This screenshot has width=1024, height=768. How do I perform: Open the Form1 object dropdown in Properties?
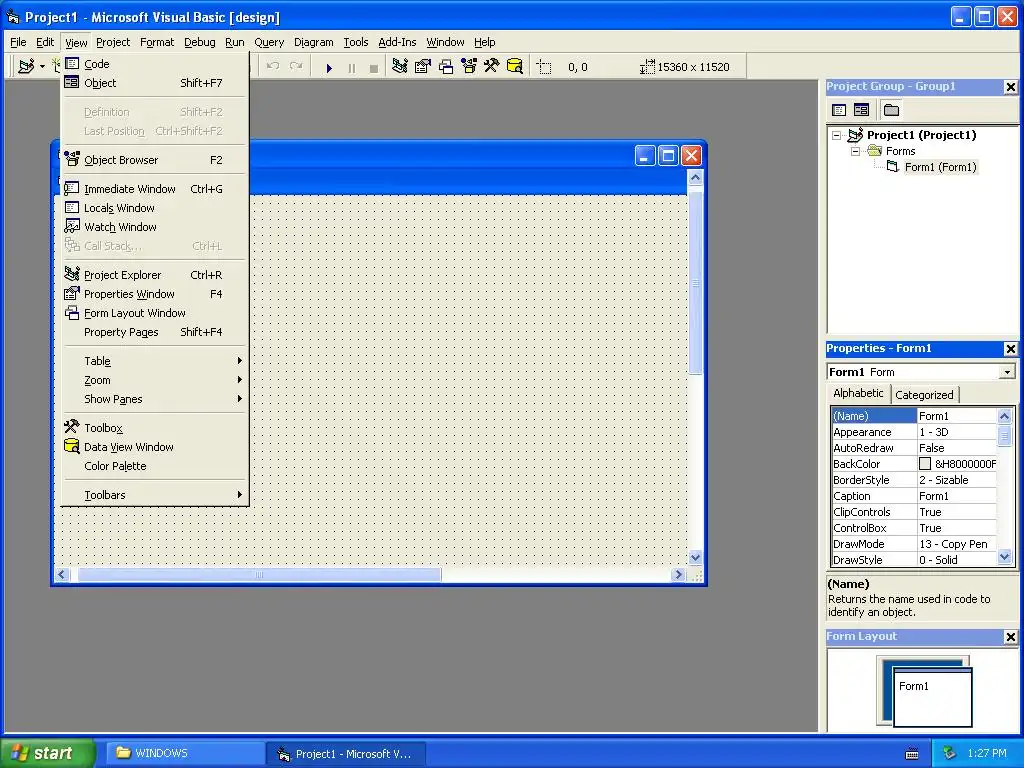click(1007, 372)
